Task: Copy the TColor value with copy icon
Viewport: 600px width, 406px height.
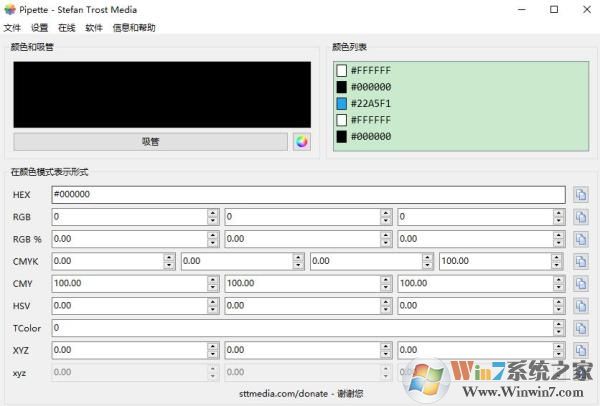Action: [581, 328]
